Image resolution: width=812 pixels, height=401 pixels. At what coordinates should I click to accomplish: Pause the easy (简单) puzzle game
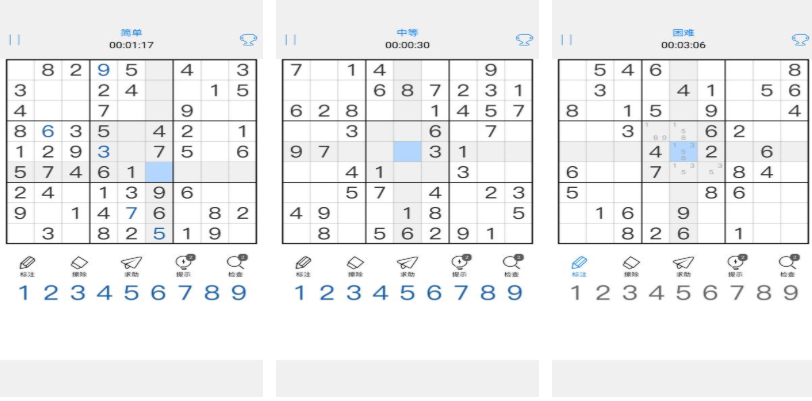coord(15,40)
